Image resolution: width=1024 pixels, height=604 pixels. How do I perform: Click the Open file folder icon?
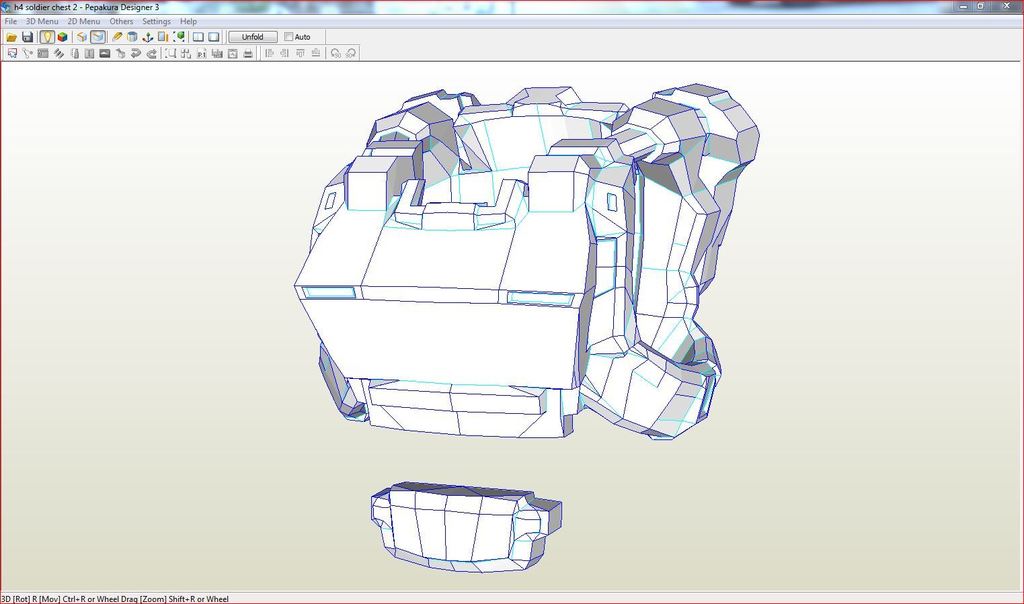tap(12, 37)
